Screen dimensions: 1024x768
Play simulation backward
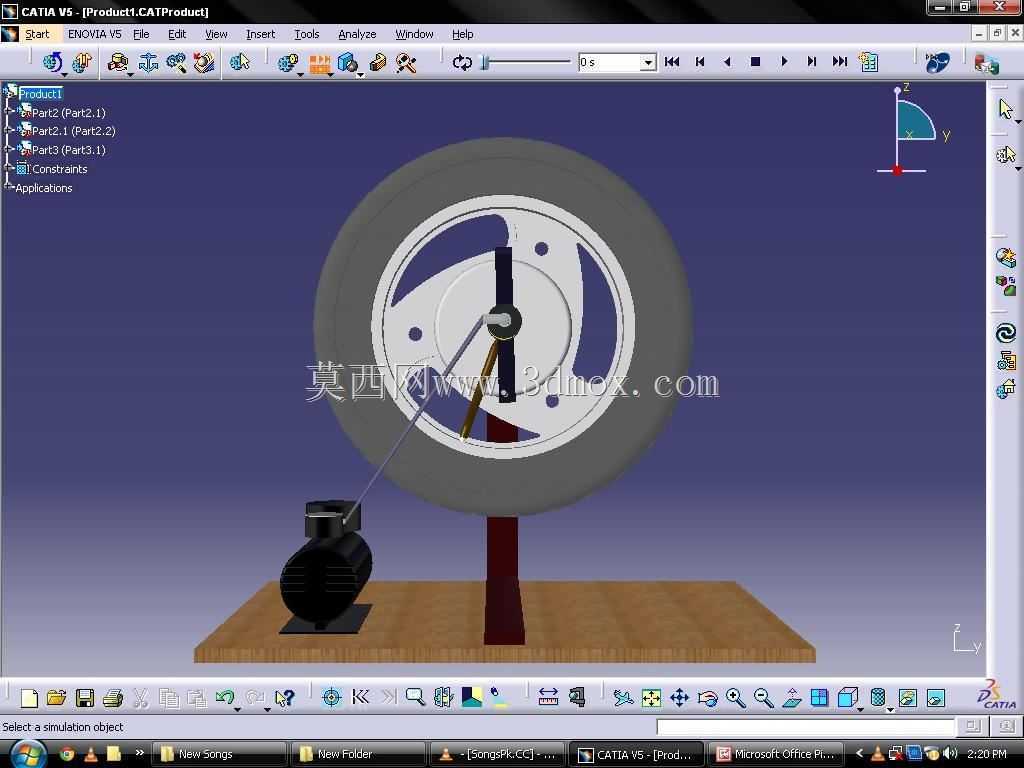point(728,62)
